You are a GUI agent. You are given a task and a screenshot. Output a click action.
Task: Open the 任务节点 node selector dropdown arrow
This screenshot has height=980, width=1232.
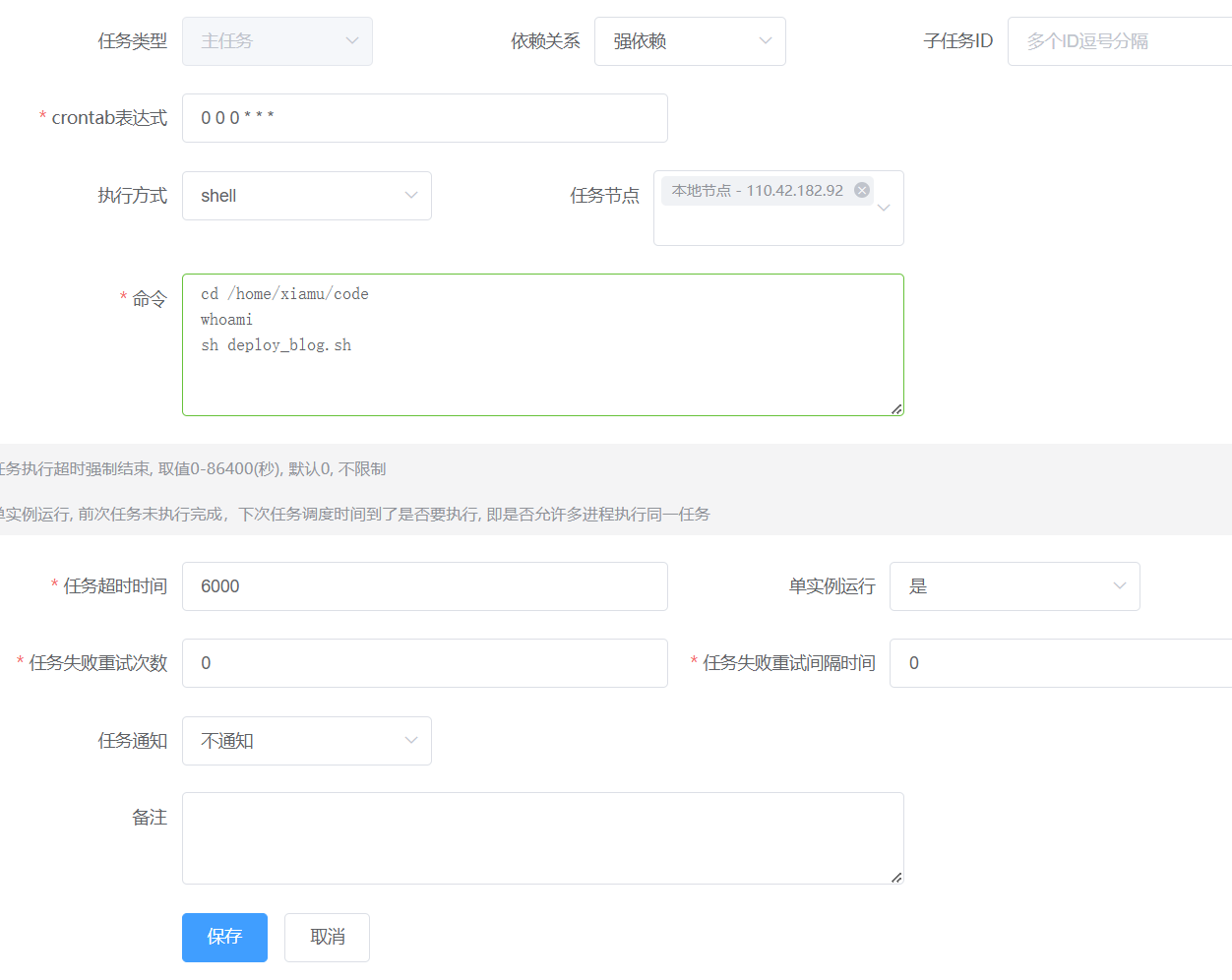pos(883,210)
